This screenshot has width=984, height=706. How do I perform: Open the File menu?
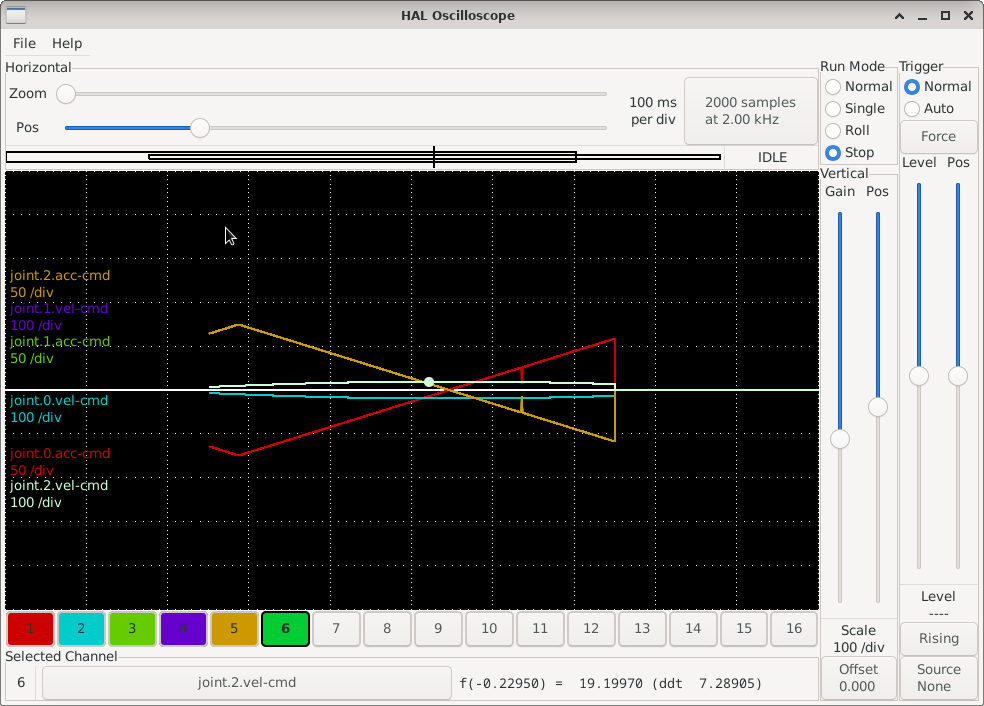24,44
